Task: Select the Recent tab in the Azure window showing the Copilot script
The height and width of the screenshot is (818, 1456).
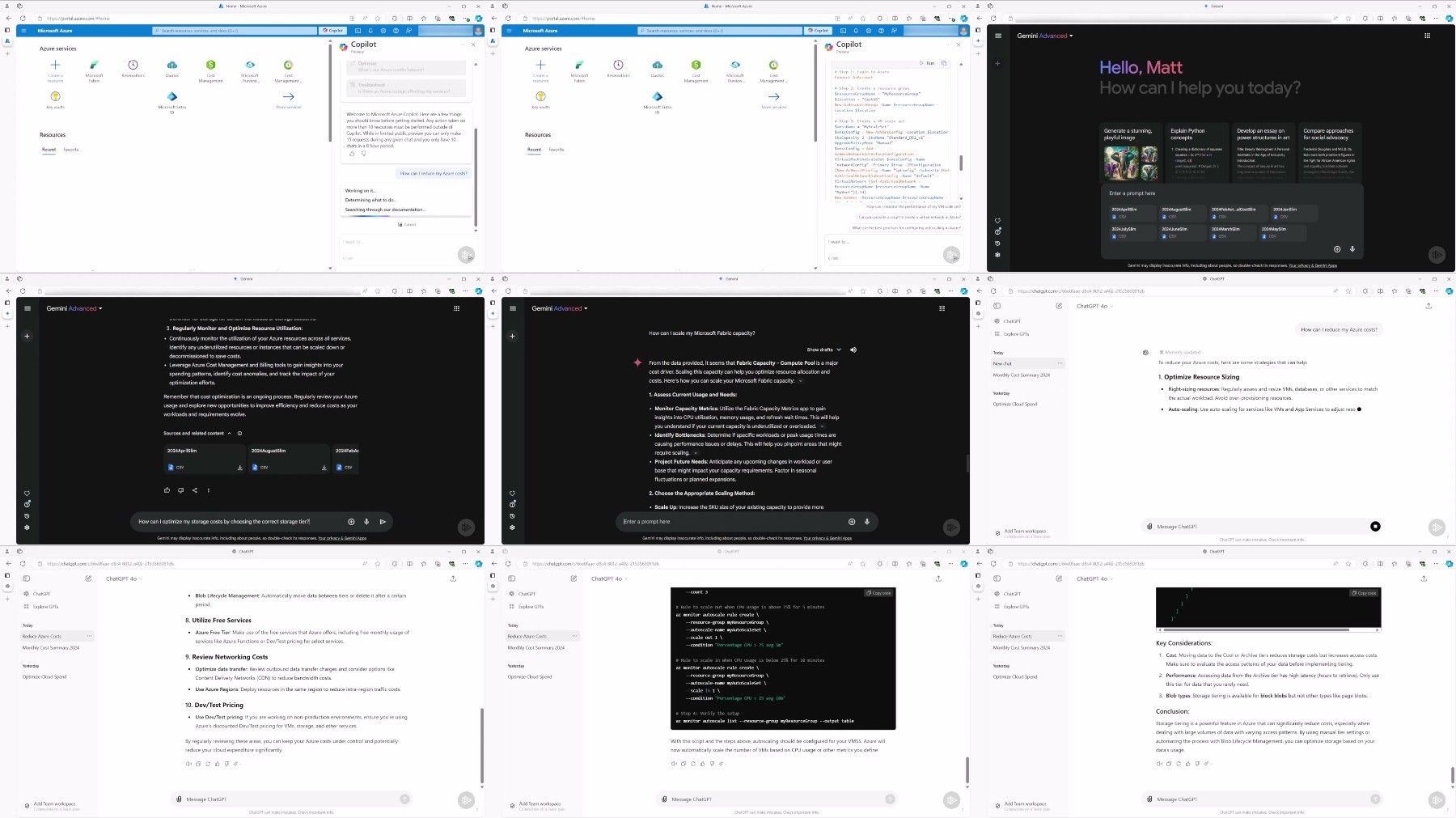Action: (x=534, y=150)
